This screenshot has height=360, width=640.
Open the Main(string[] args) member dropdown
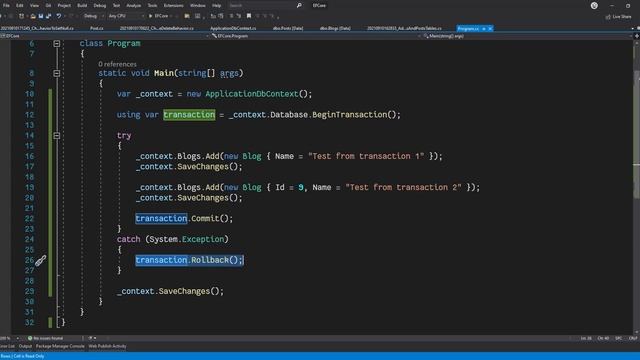pos(527,36)
